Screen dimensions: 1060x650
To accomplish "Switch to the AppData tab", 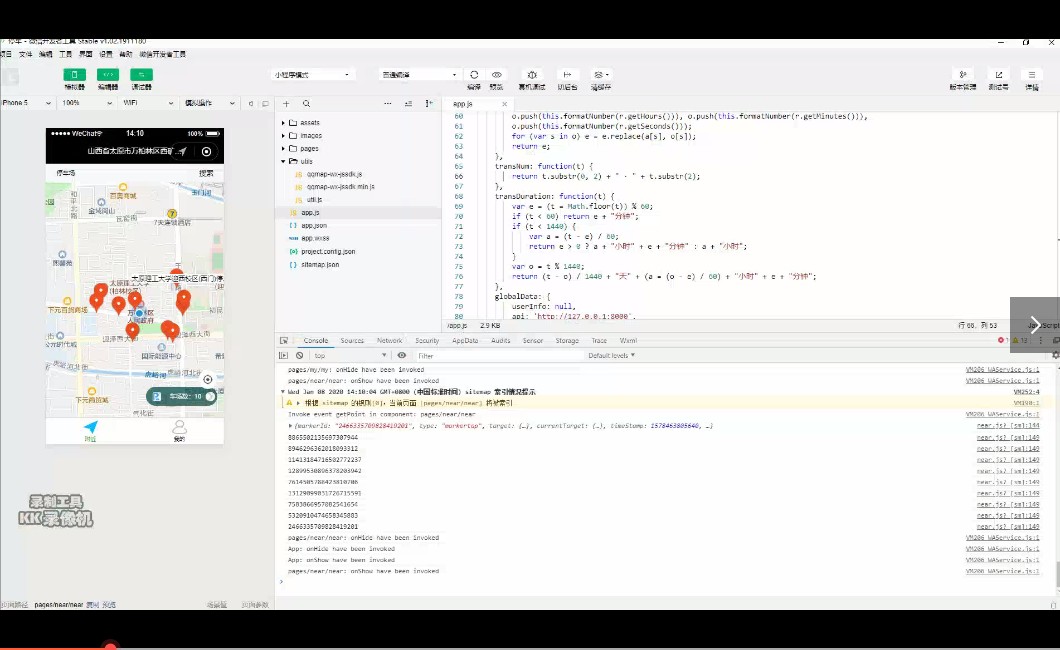I will point(465,341).
